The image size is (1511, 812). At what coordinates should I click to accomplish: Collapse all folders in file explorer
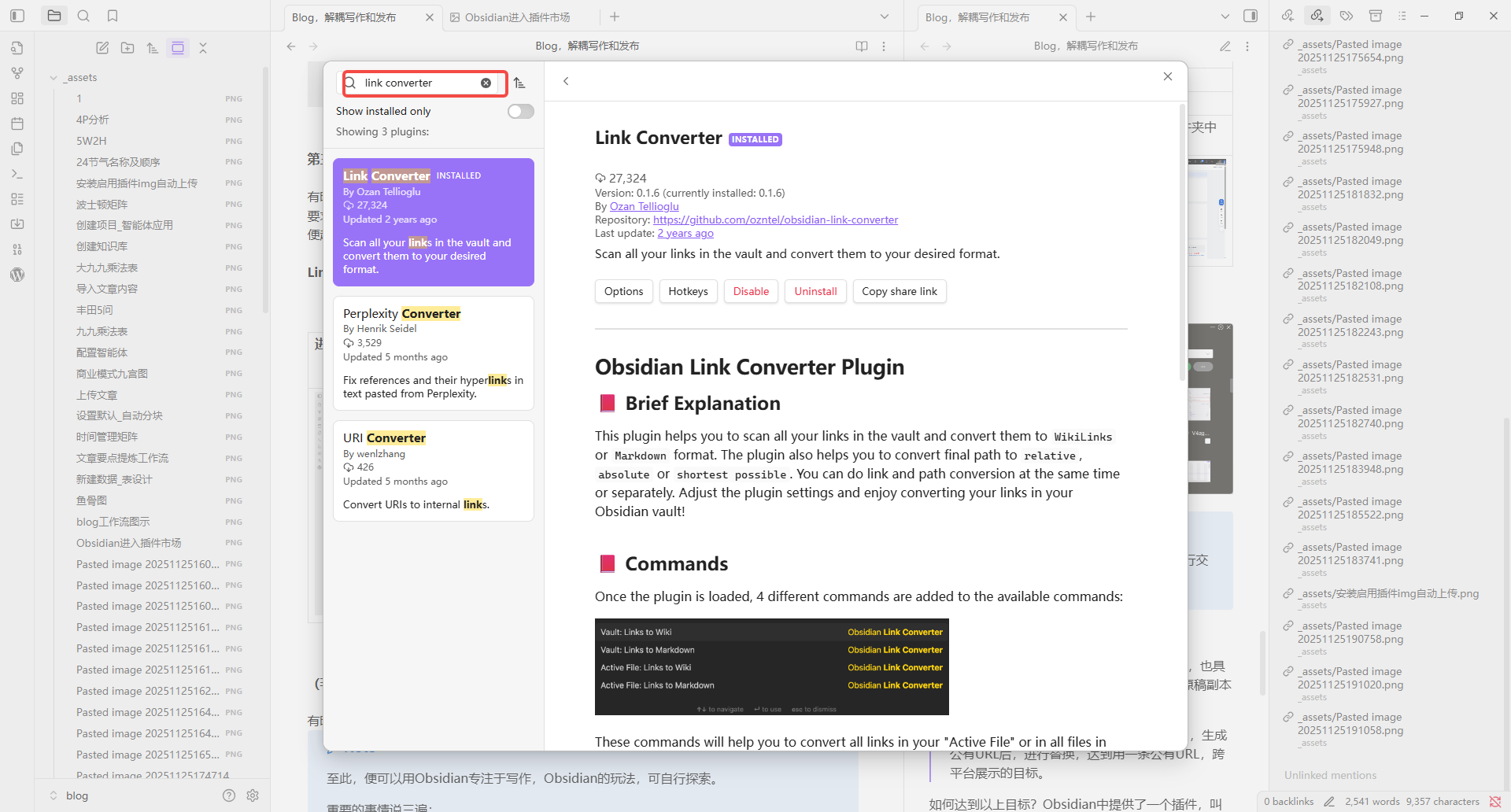[203, 48]
